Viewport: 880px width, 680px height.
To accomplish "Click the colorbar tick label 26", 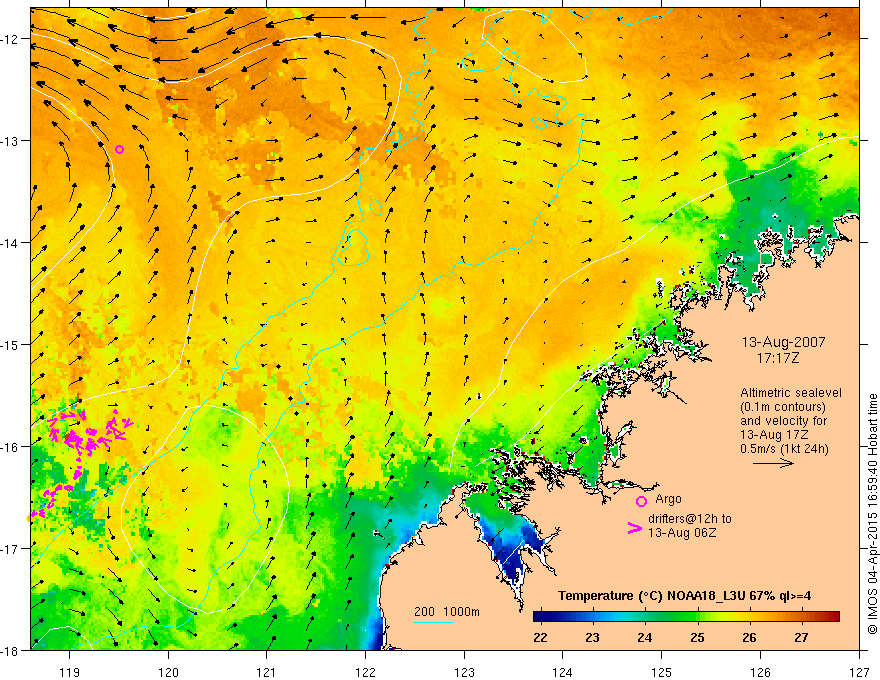I will 749,637.
